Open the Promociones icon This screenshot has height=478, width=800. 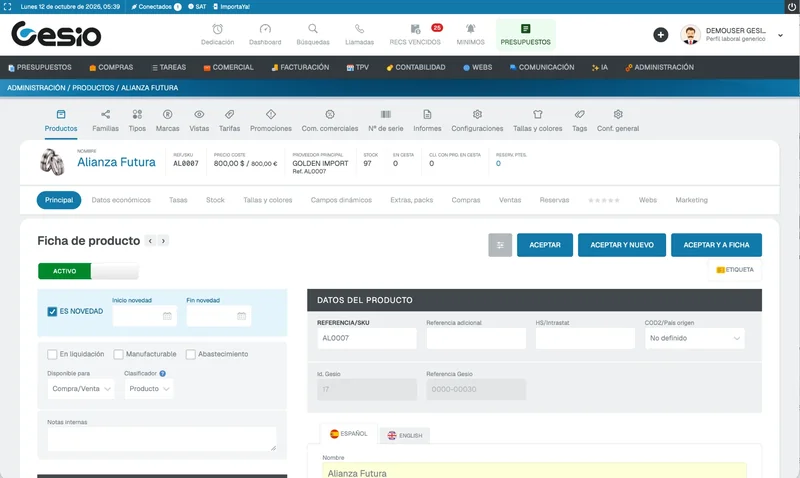271,114
